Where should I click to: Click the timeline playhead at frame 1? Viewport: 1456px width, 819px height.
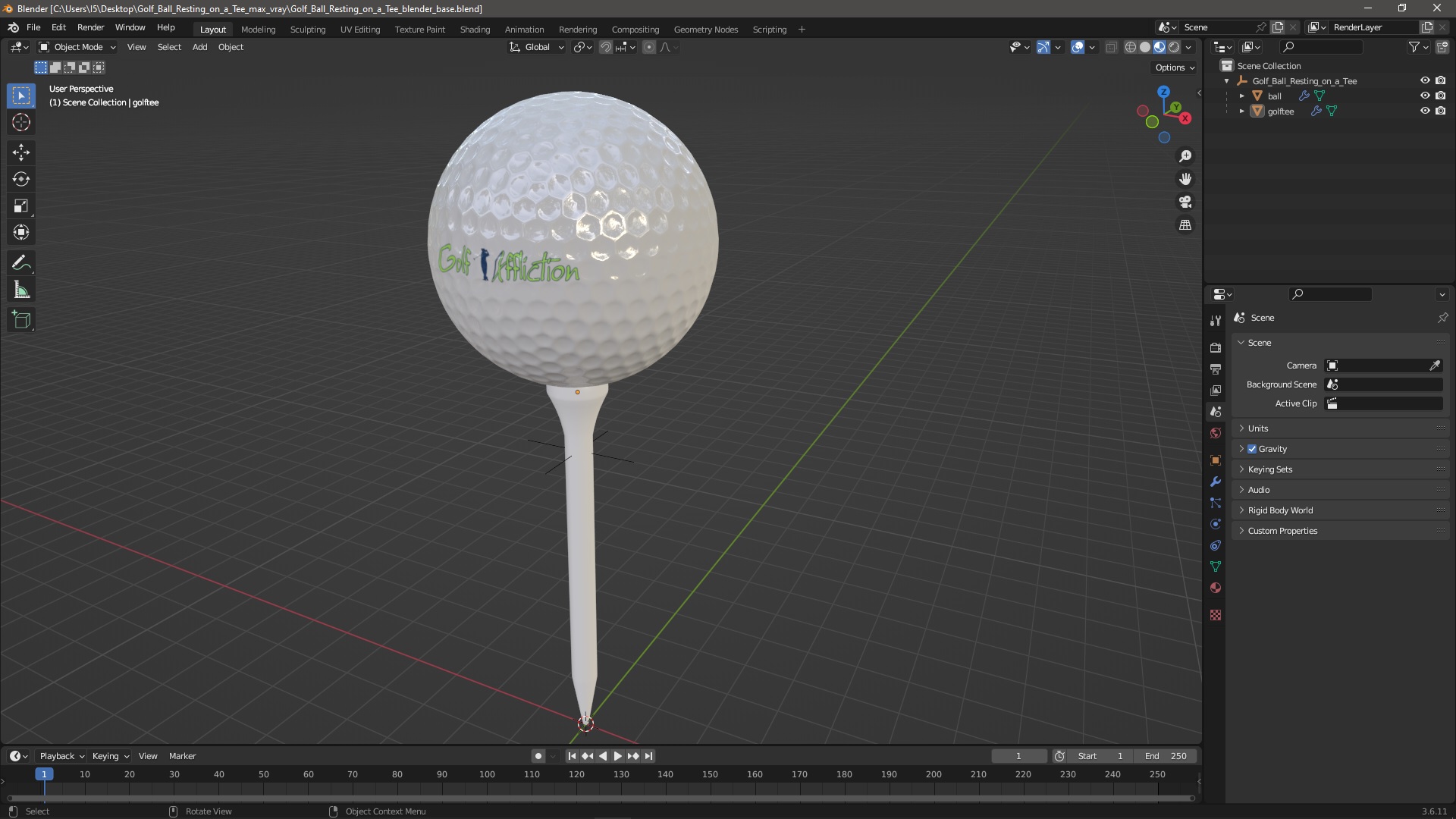click(44, 774)
